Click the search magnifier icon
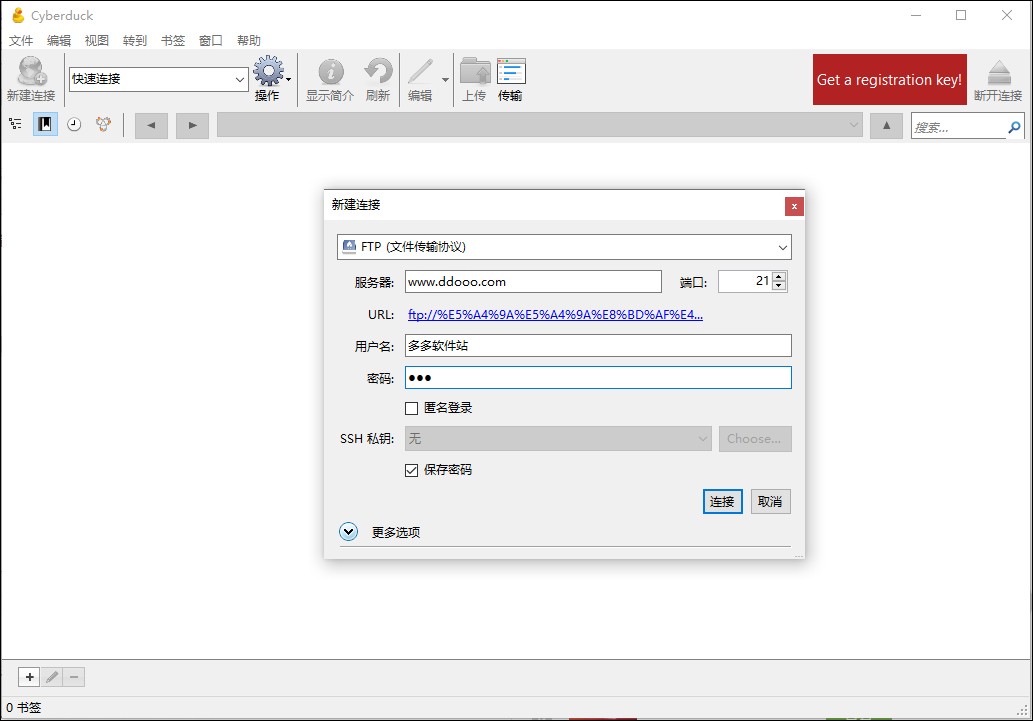 pyautogui.click(x=1014, y=127)
